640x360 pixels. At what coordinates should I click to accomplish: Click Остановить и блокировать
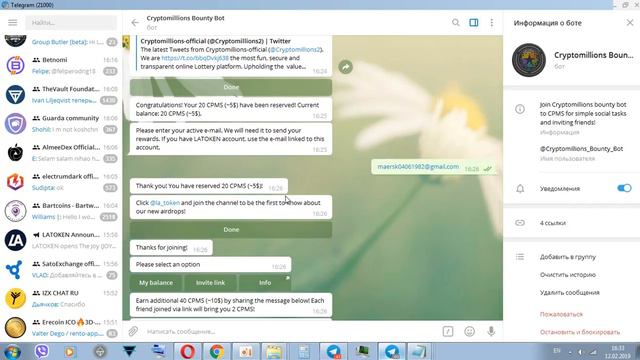pos(580,332)
